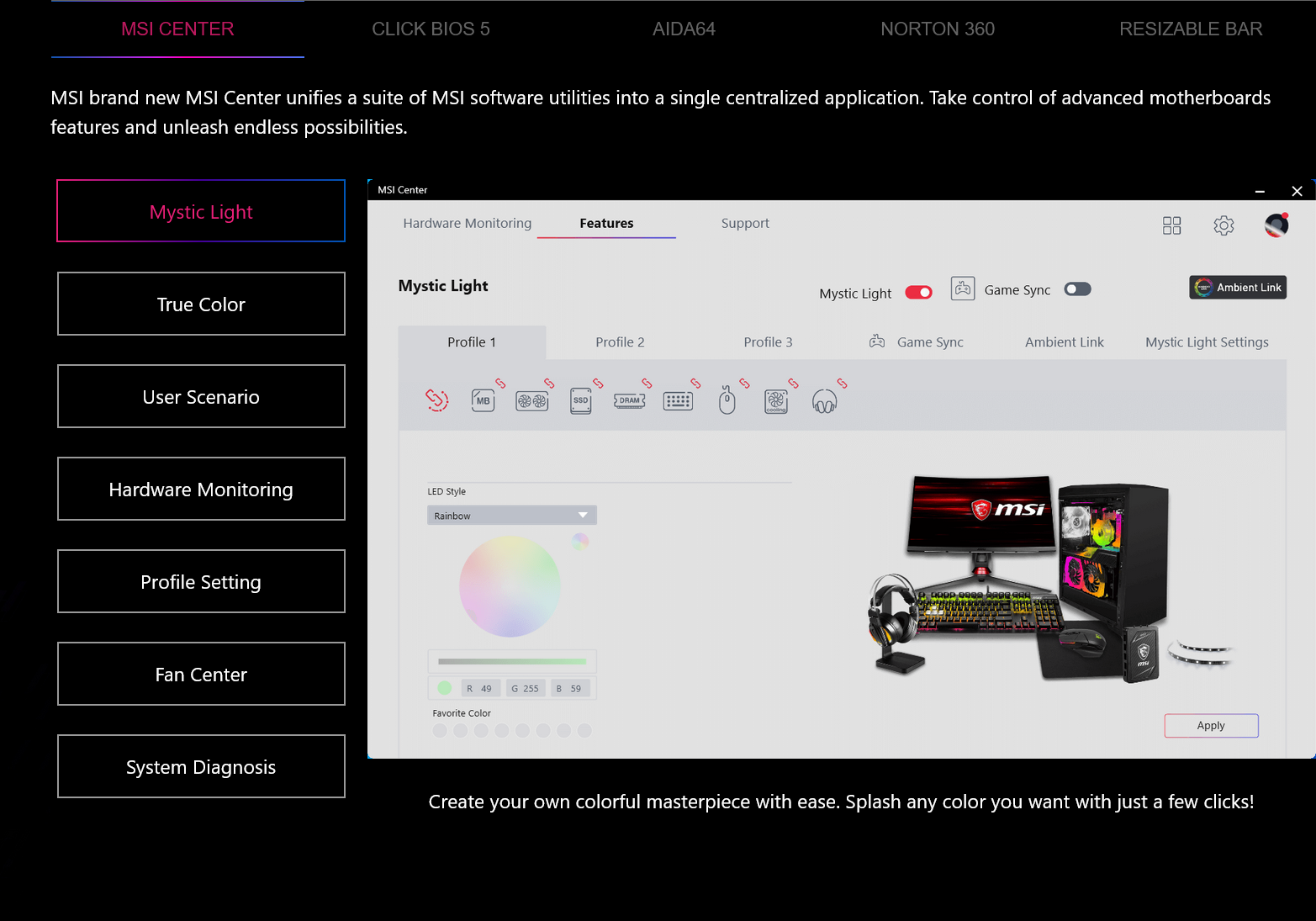Pick the DRAM device icon
Image resolution: width=1316 pixels, height=921 pixels.
pyautogui.click(x=629, y=400)
